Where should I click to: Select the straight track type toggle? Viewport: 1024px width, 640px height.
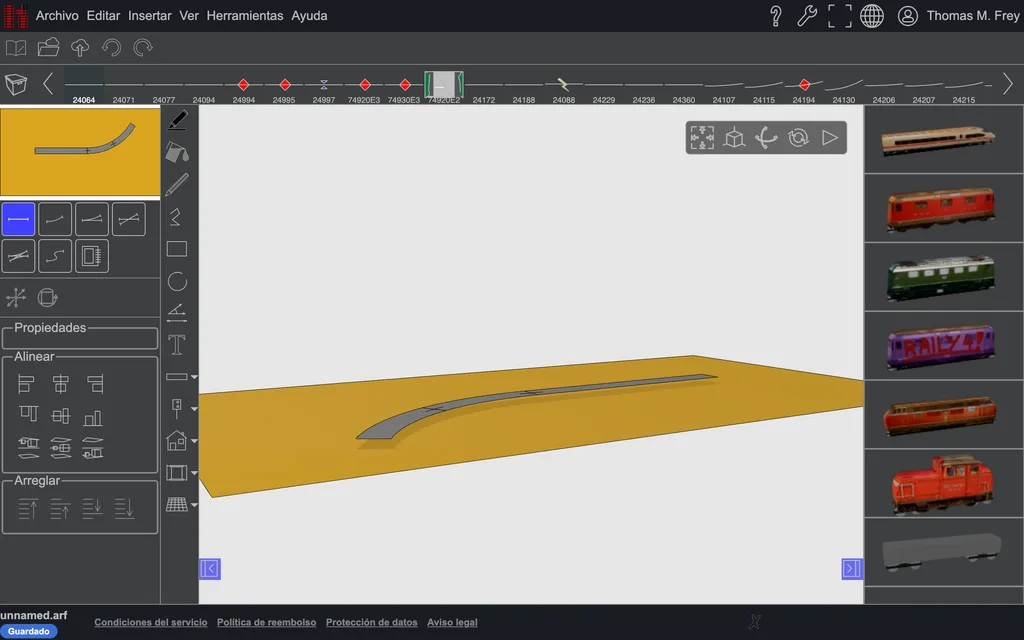tap(18, 219)
